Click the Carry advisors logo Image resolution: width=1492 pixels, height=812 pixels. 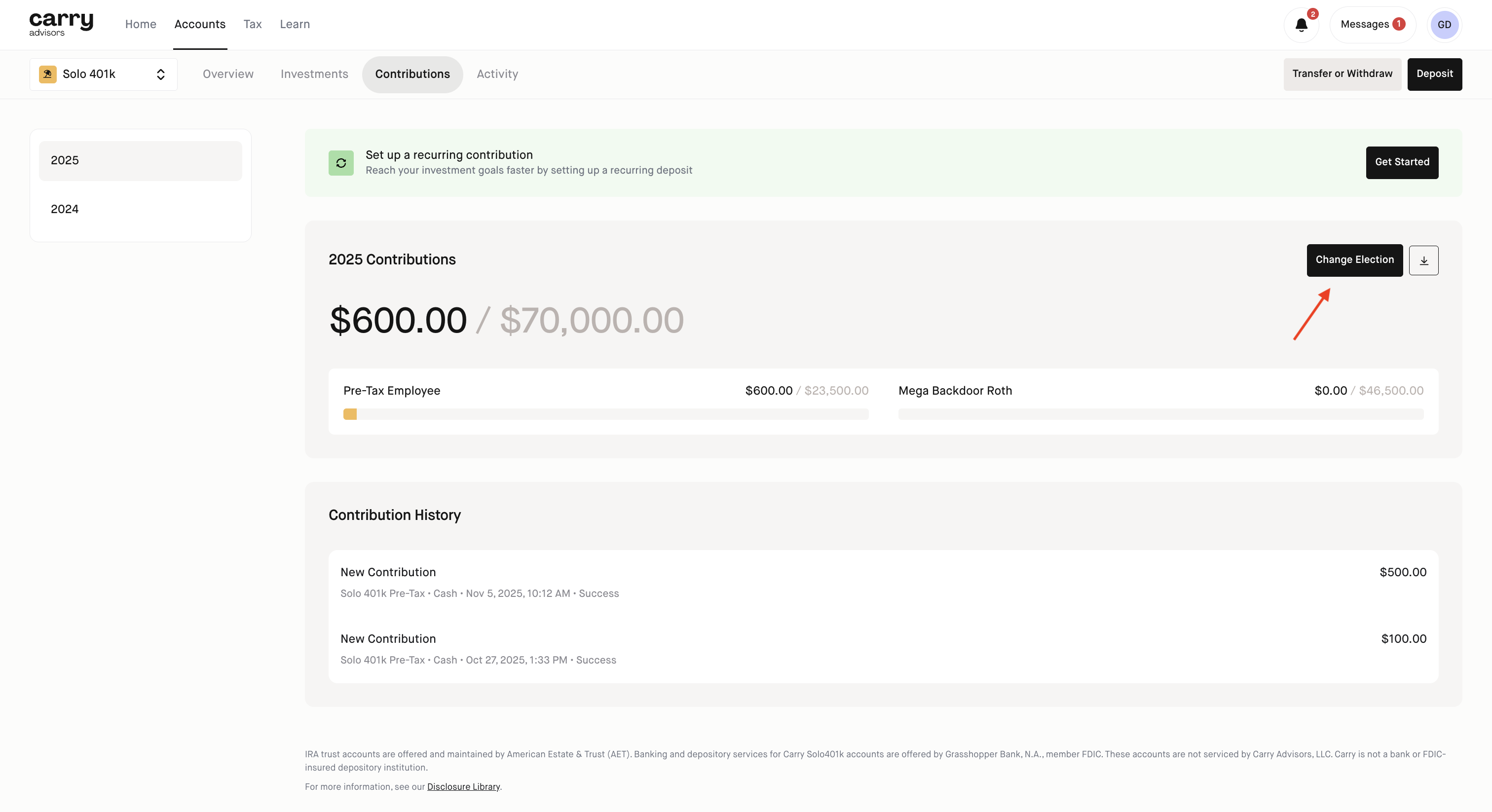[x=61, y=24]
